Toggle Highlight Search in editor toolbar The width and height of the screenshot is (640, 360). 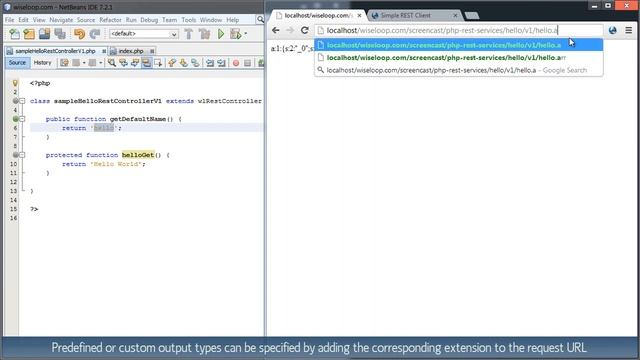(x=146, y=63)
